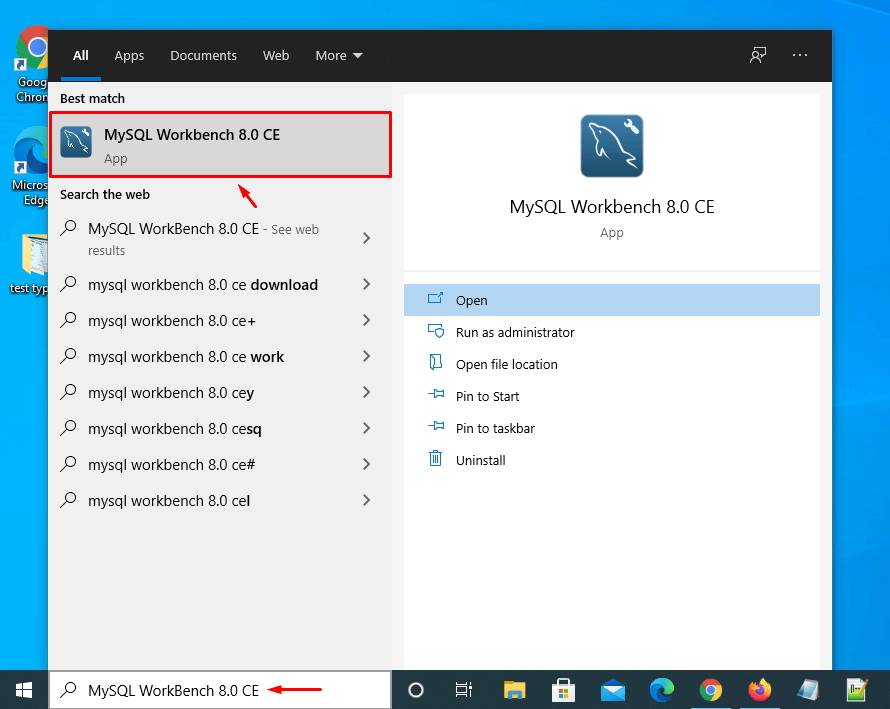Choose Pin to Start
The width and height of the screenshot is (890, 709).
click(x=611, y=396)
